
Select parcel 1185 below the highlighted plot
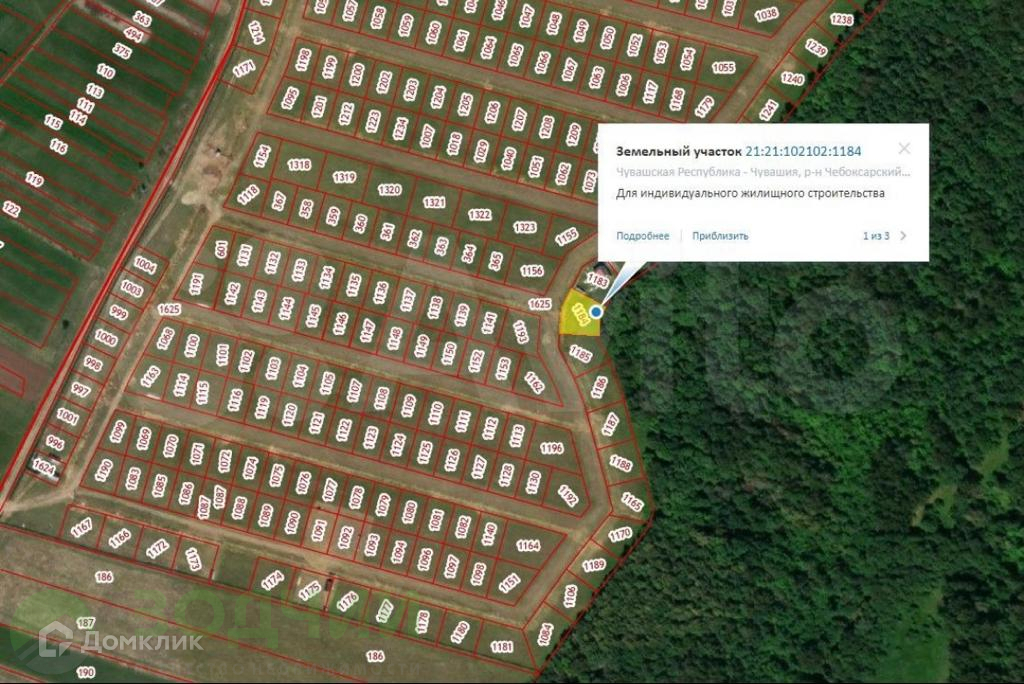(x=580, y=354)
